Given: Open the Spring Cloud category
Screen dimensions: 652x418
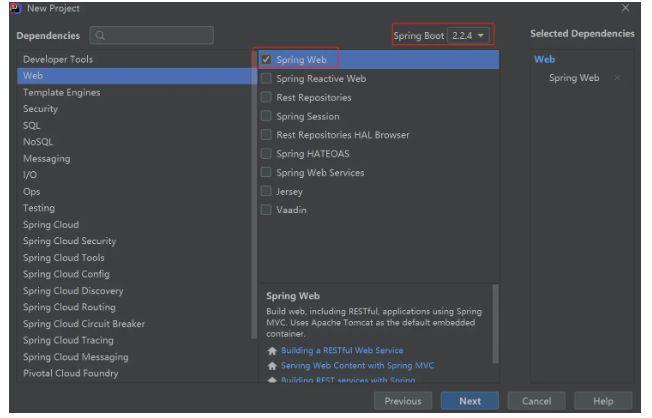Looking at the screenshot, I should pyautogui.click(x=134, y=225).
